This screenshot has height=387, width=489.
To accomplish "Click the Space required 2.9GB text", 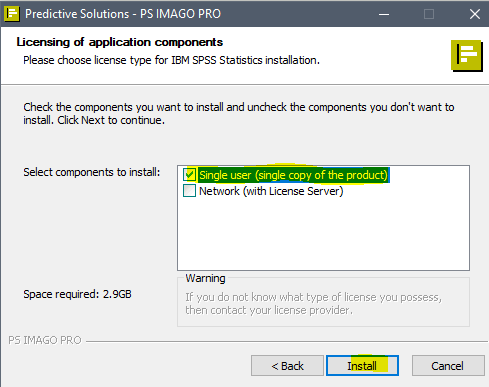I will (x=77, y=294).
